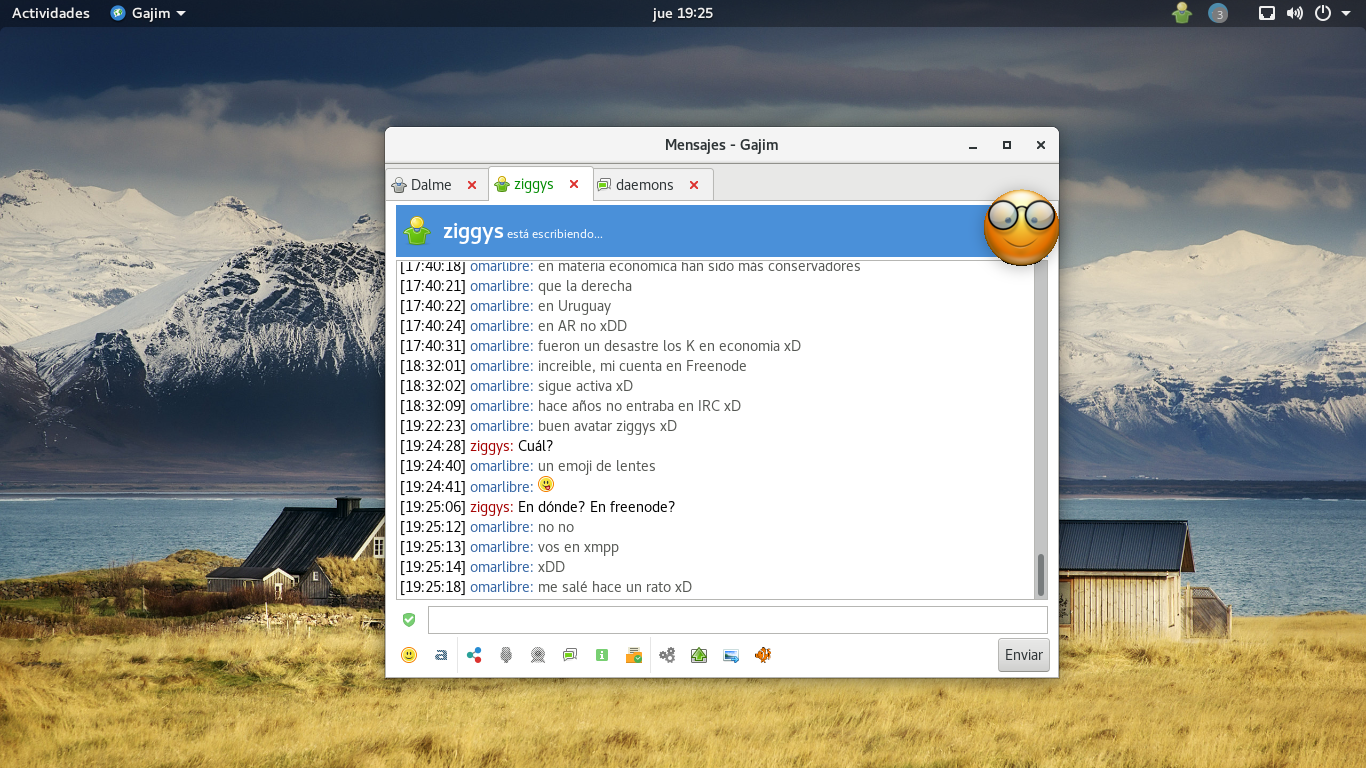1366x768 pixels.
Task: Click the network connection icon in top bar
Action: [x=1267, y=13]
